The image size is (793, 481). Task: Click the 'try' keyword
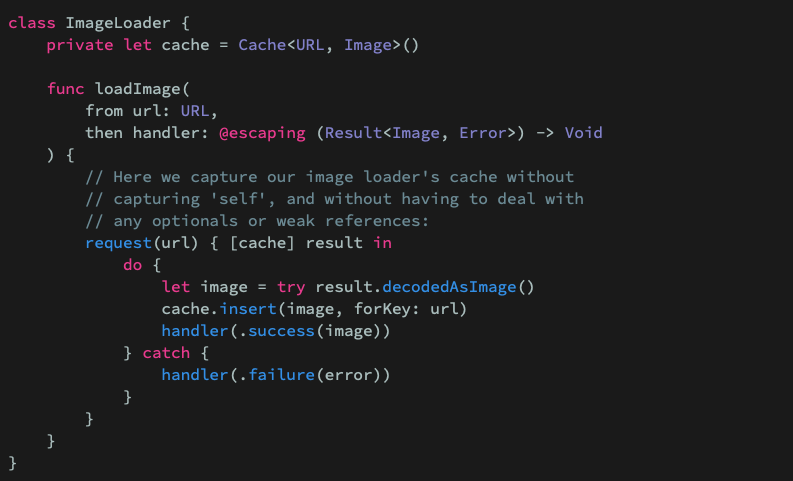tap(291, 287)
